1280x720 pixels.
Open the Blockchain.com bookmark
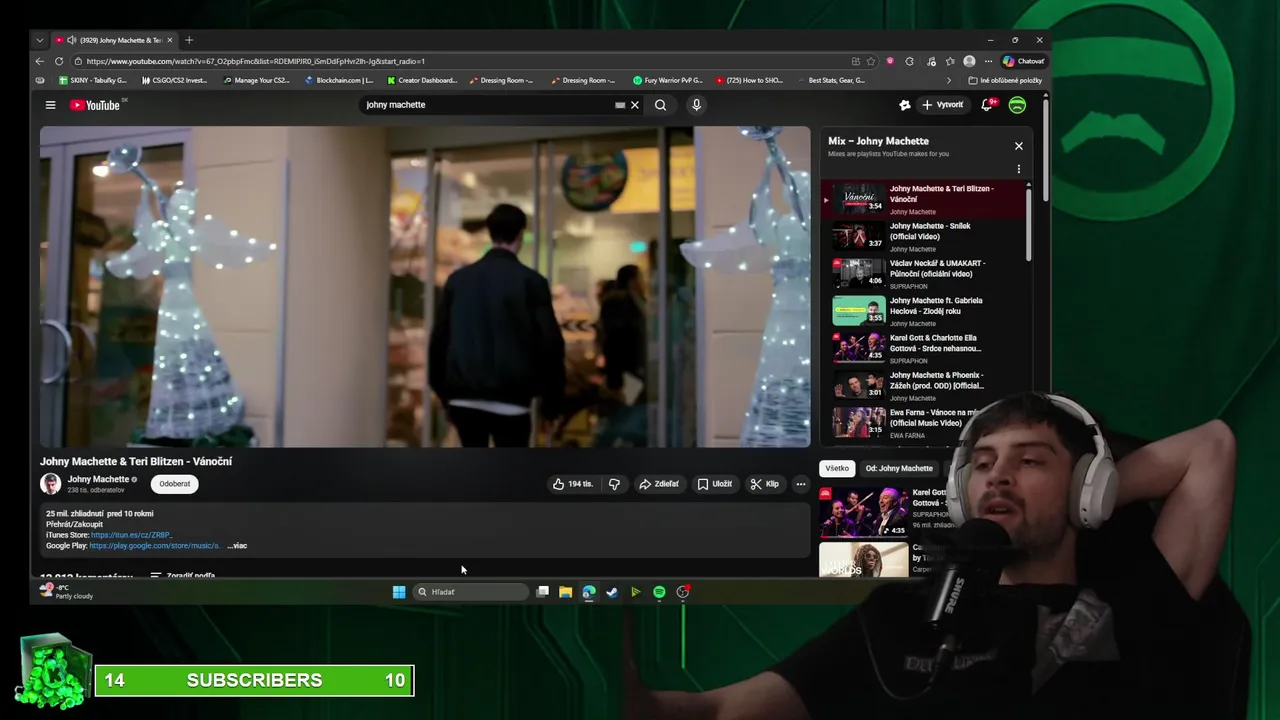click(339, 80)
